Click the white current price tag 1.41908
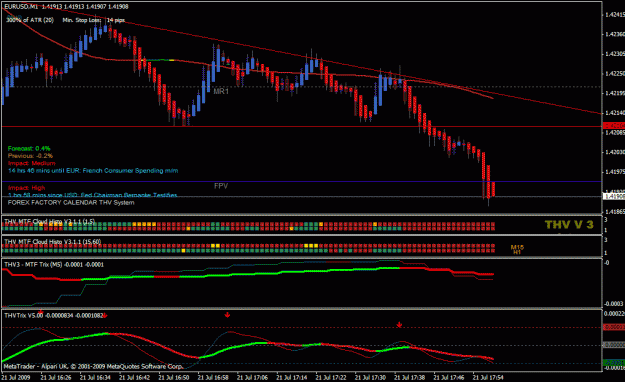The height and width of the screenshot is (382, 625). (614, 196)
